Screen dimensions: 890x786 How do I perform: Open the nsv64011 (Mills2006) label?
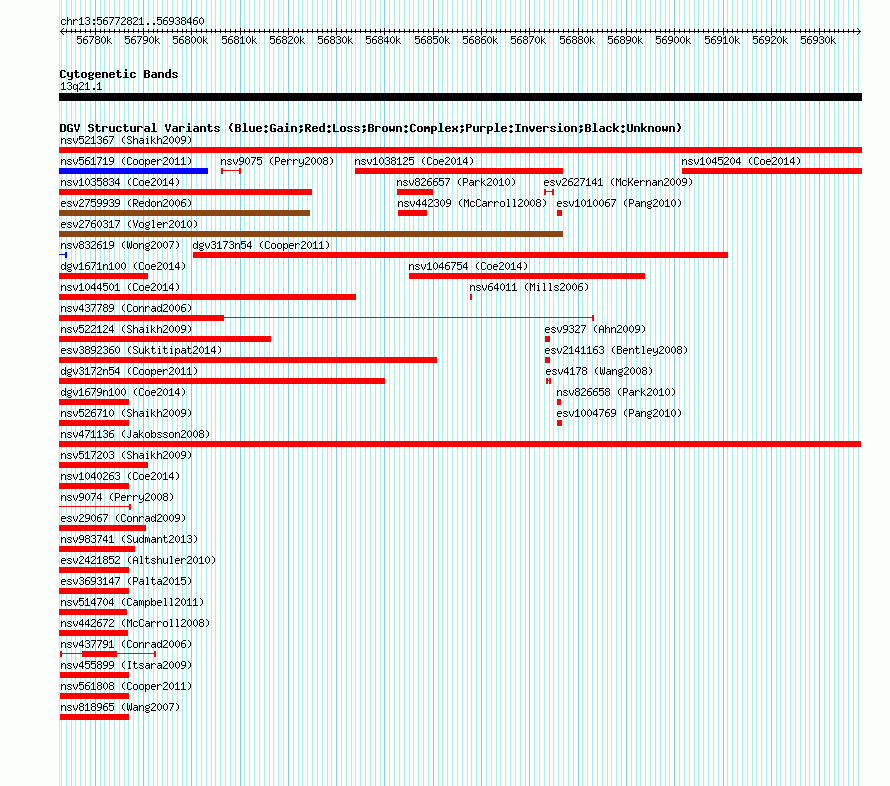click(529, 287)
